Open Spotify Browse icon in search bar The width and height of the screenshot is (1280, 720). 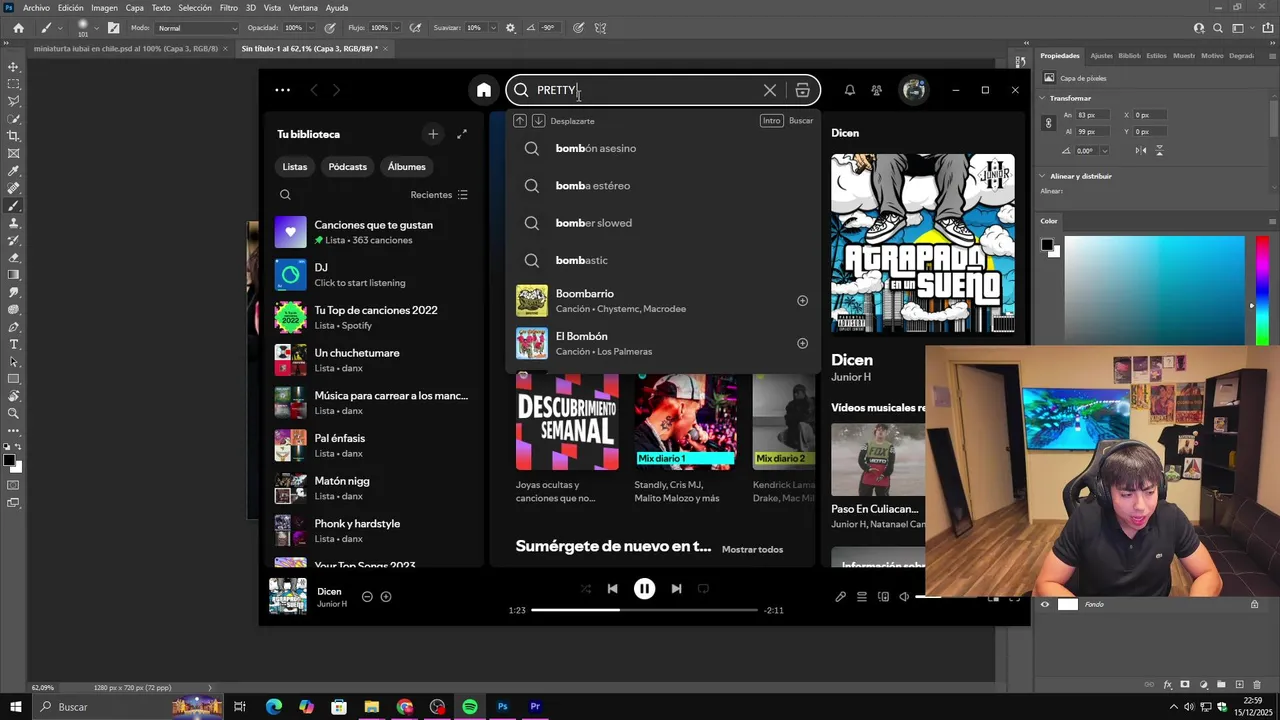click(802, 90)
